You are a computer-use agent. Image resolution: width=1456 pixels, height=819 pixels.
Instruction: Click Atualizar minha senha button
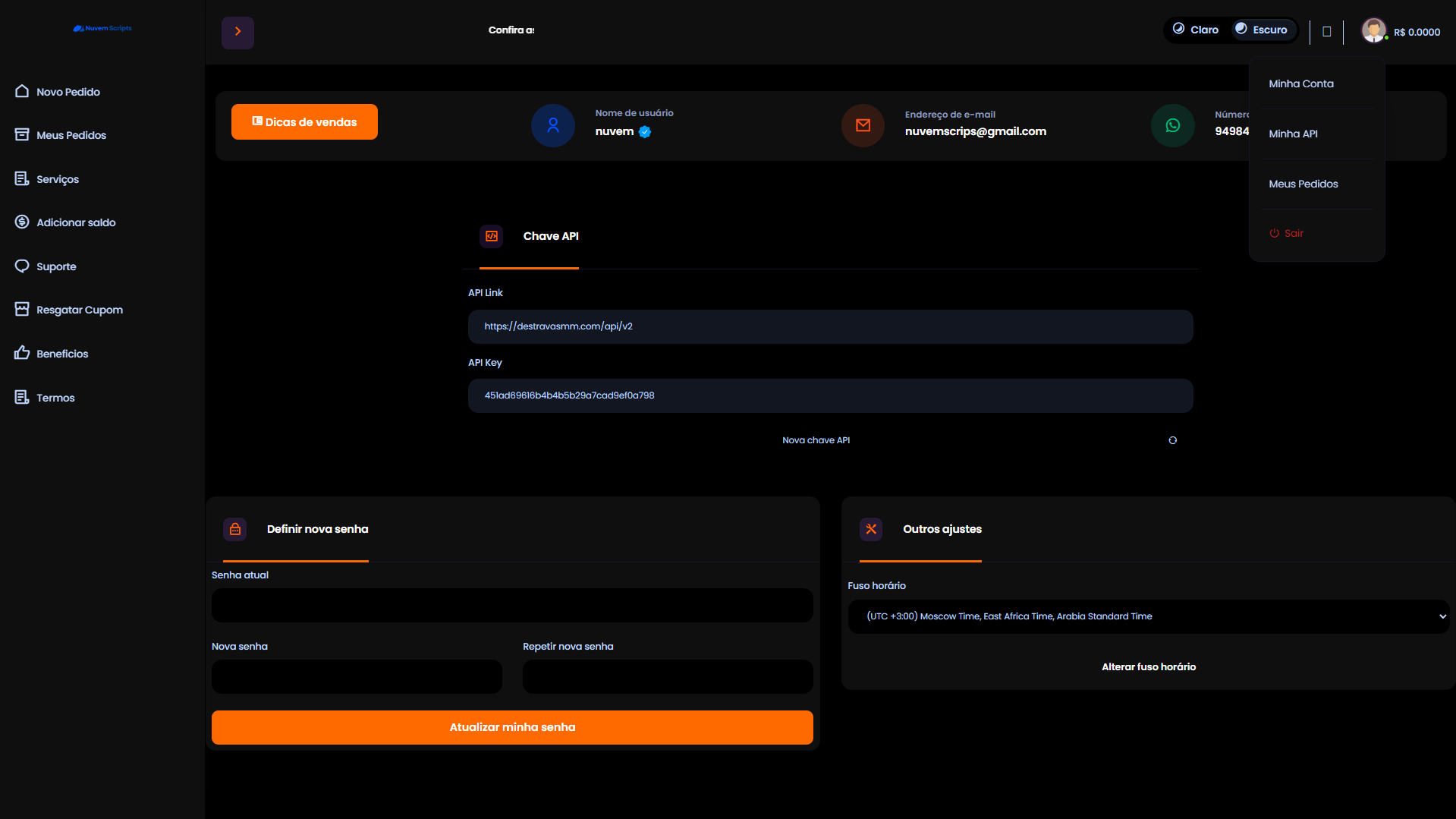[x=512, y=727]
